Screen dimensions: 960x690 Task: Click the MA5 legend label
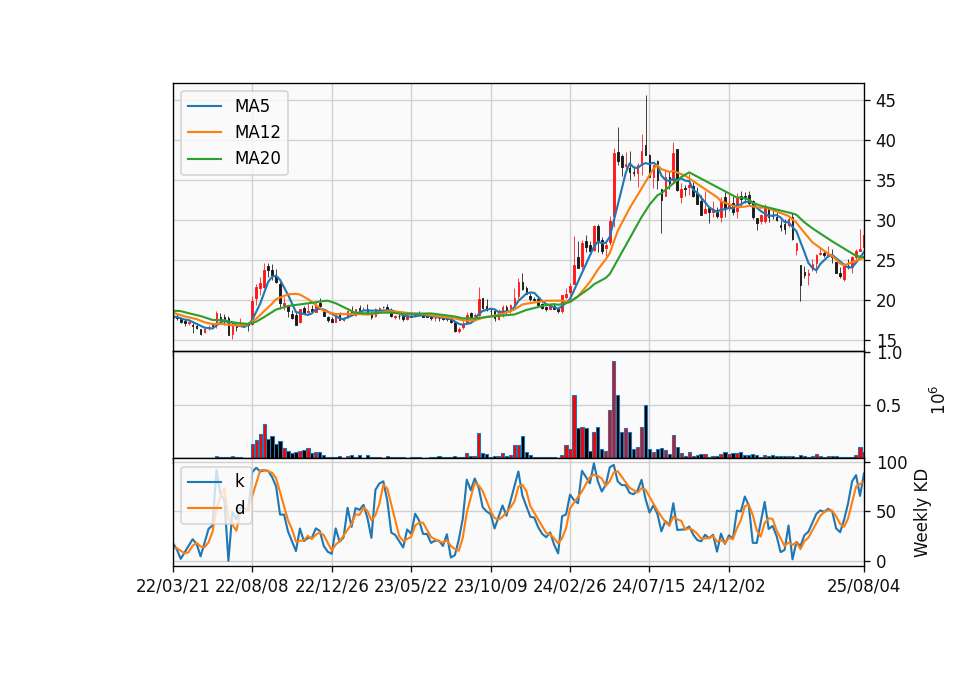(252, 106)
